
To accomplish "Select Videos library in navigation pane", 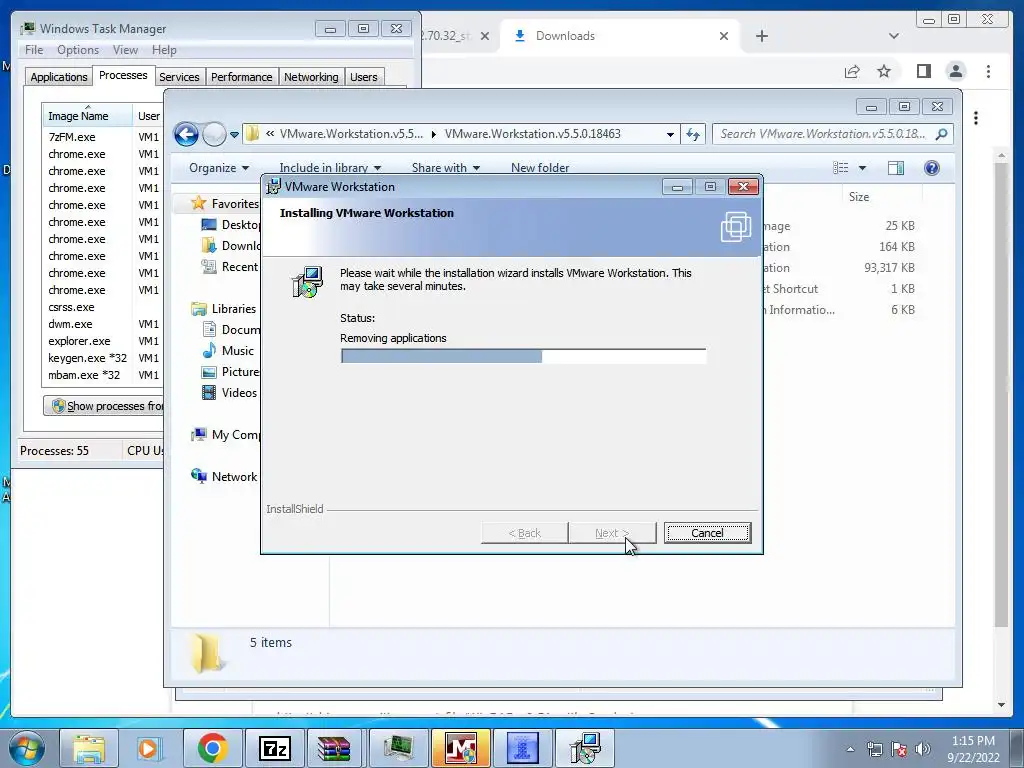I will tap(239, 392).
